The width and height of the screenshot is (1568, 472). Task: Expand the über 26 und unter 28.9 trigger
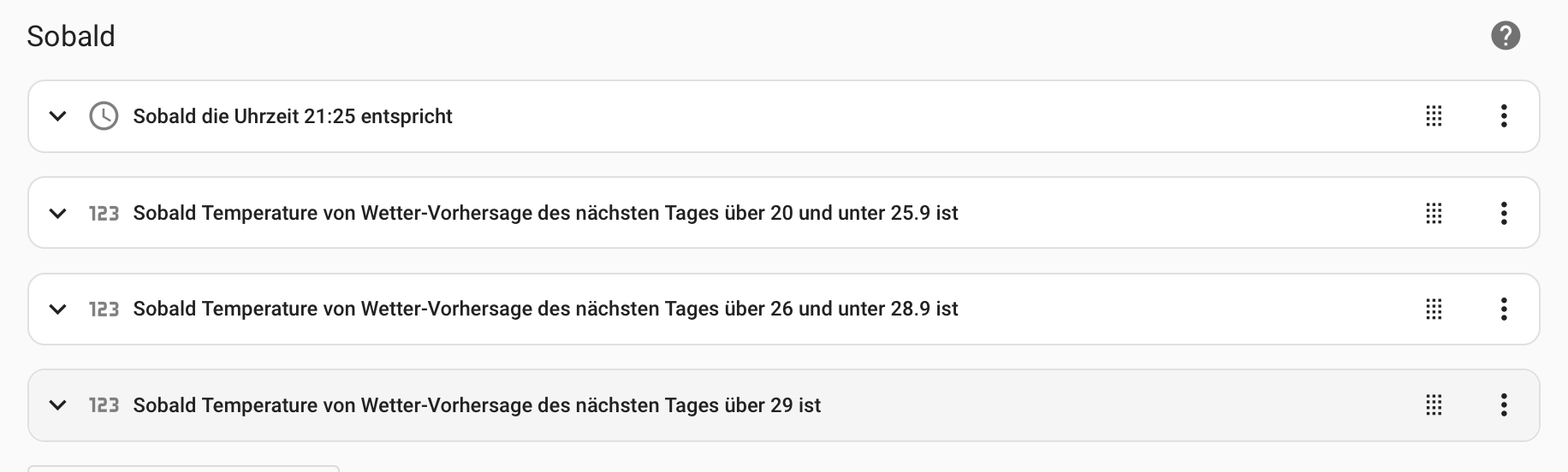[x=57, y=310]
